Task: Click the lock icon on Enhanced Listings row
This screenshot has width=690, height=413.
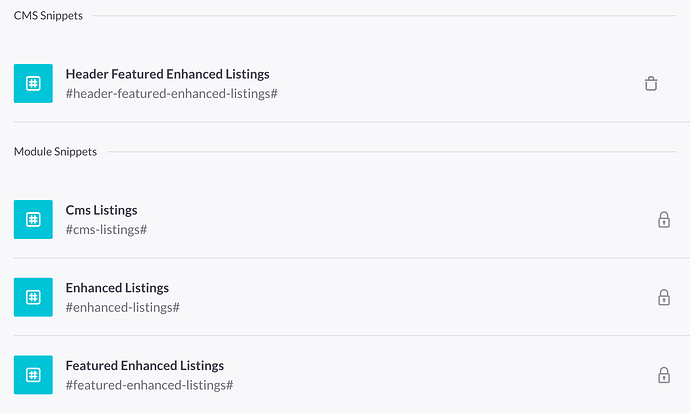Action: pos(663,297)
